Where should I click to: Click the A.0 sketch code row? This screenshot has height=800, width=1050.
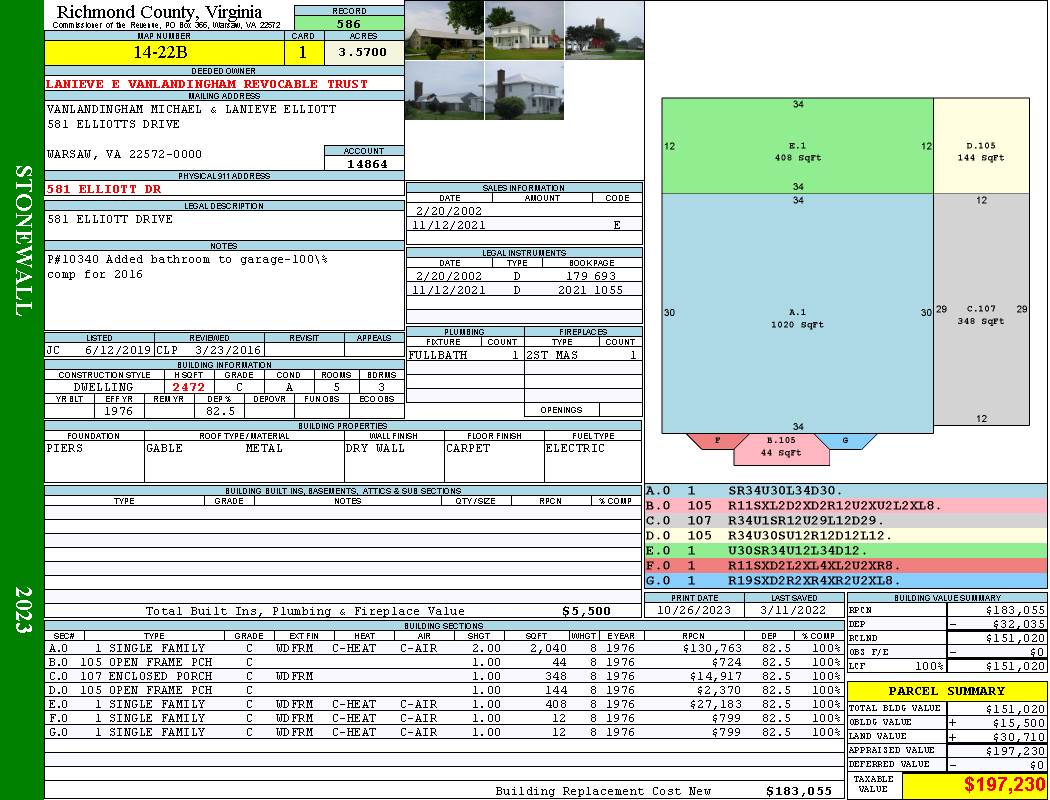point(846,491)
